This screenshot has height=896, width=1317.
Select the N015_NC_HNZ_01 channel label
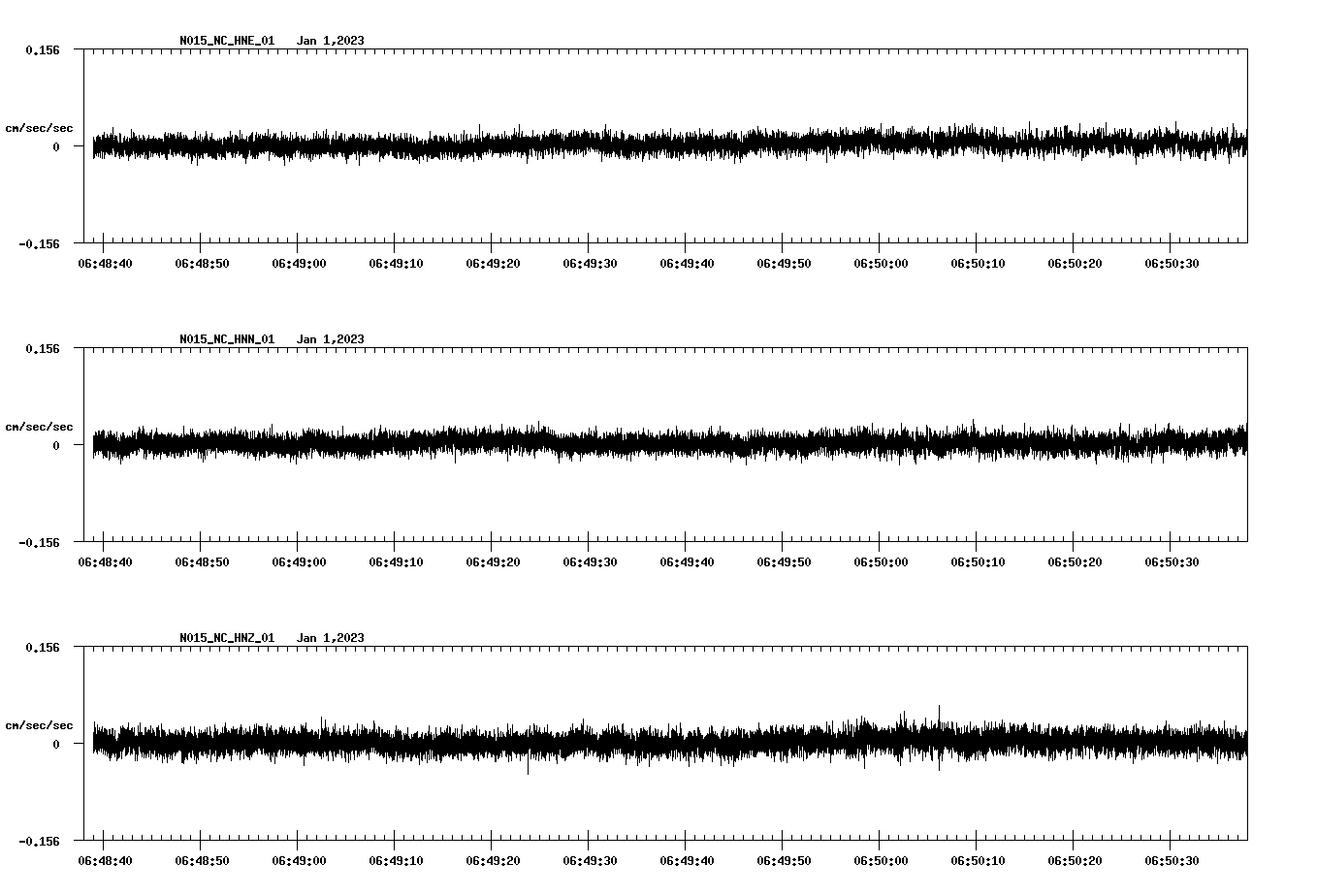[x=226, y=638]
